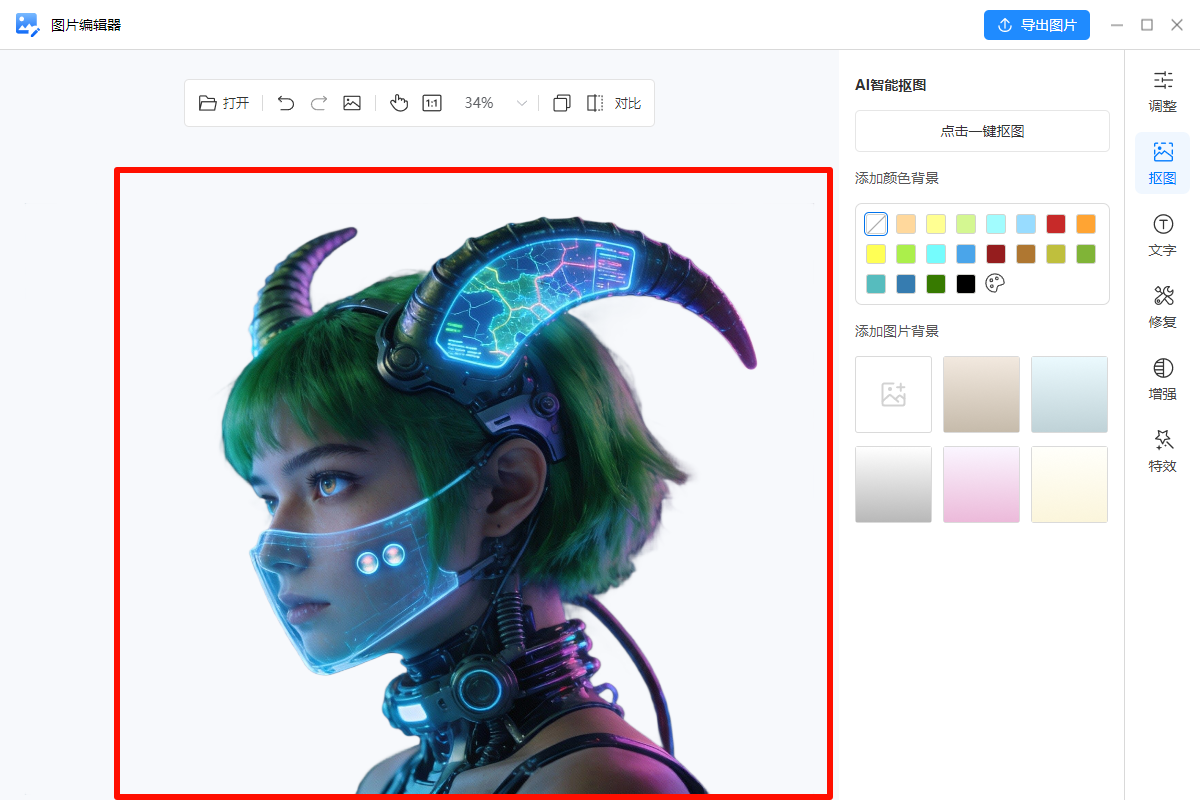
Task: Select the hand pan tool
Action: [x=399, y=103]
